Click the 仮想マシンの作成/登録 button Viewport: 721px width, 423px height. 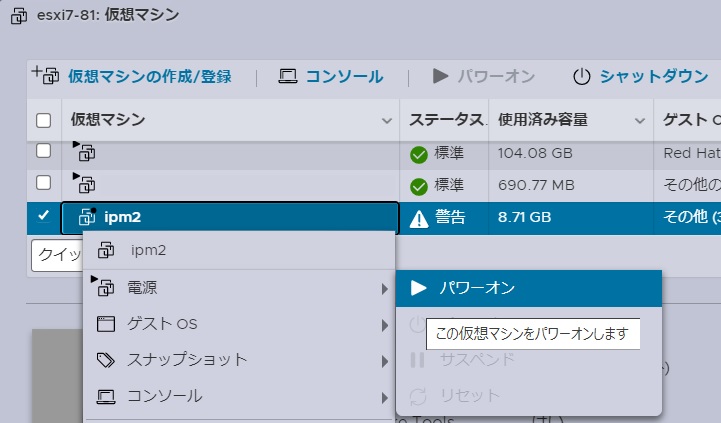point(149,76)
